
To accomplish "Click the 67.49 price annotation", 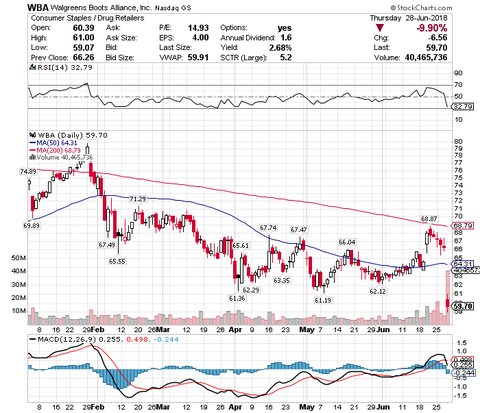I will pos(107,245).
